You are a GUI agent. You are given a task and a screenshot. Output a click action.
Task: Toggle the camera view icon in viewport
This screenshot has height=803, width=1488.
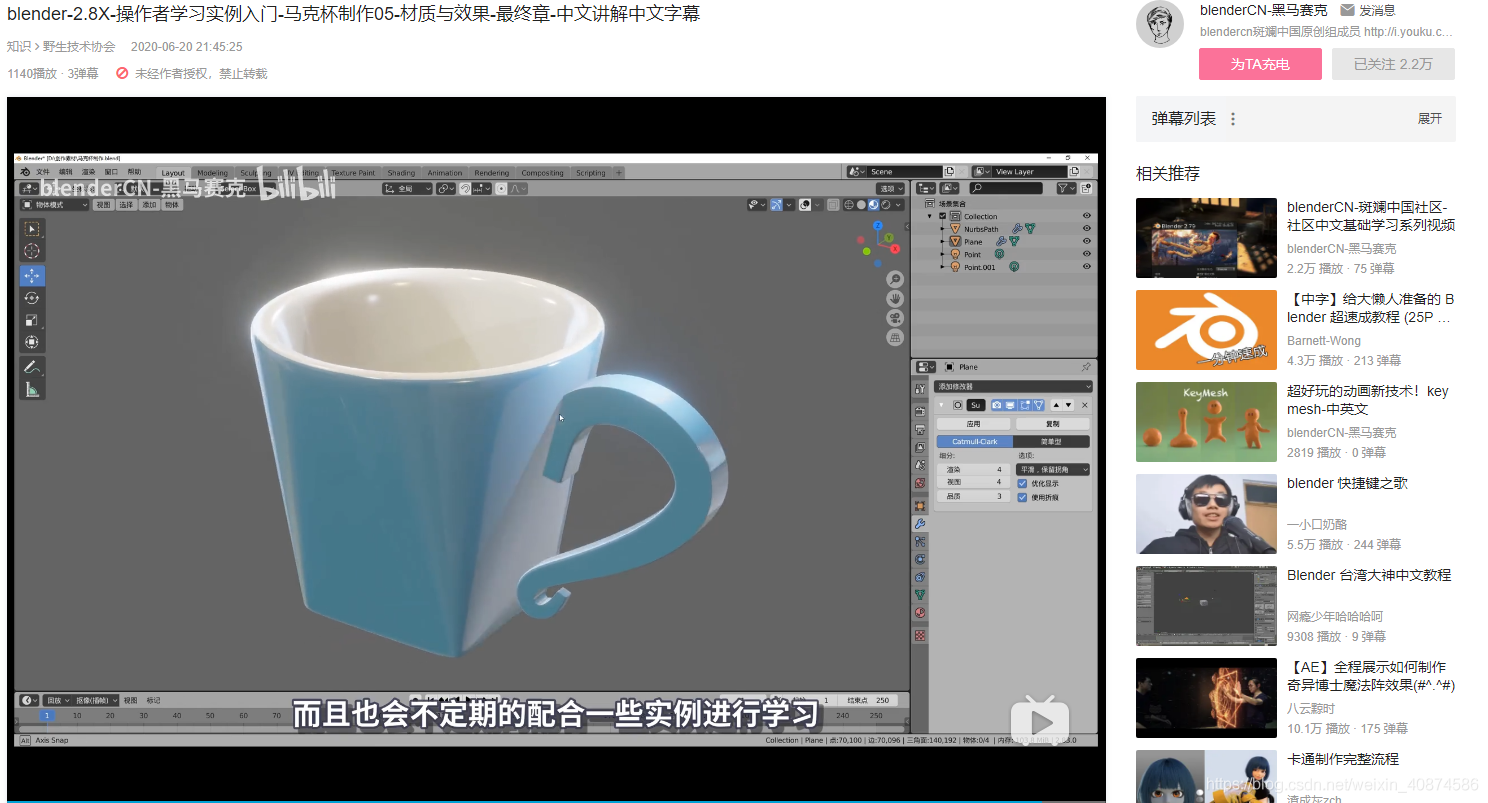click(895, 318)
